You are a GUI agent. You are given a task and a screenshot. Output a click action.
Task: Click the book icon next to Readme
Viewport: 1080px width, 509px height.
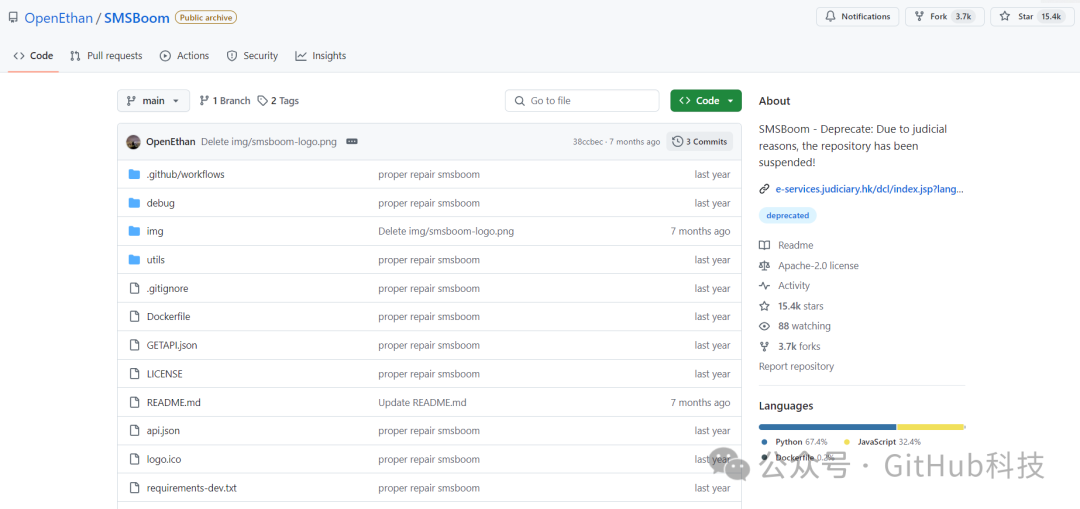pos(764,245)
